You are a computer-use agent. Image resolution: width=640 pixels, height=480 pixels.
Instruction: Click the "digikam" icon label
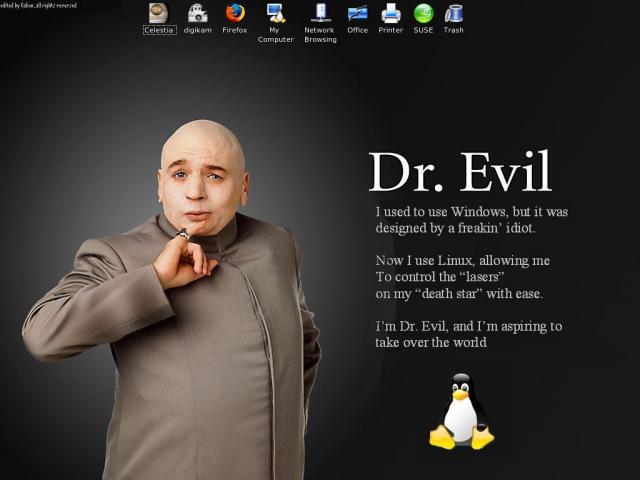tap(198, 30)
